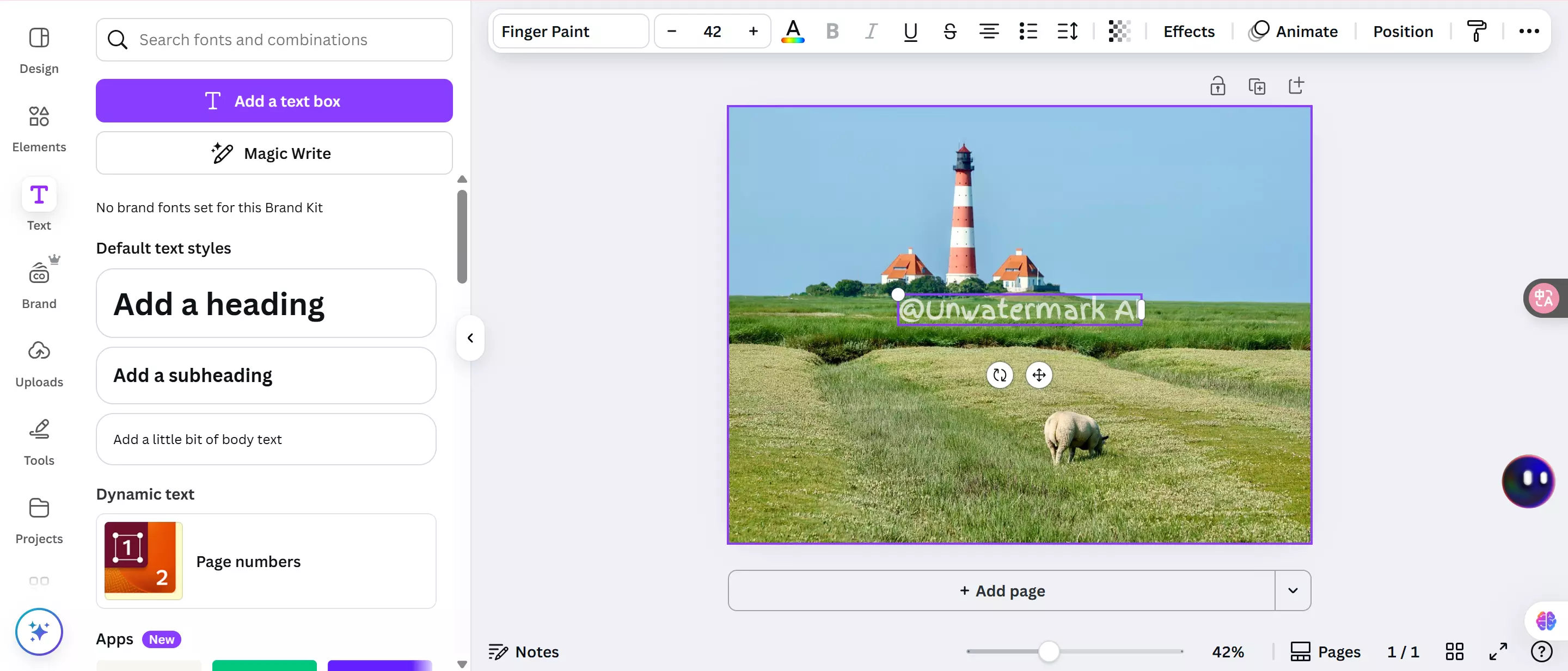Add a little bit of body text
This screenshot has height=671, width=1568.
click(x=266, y=439)
